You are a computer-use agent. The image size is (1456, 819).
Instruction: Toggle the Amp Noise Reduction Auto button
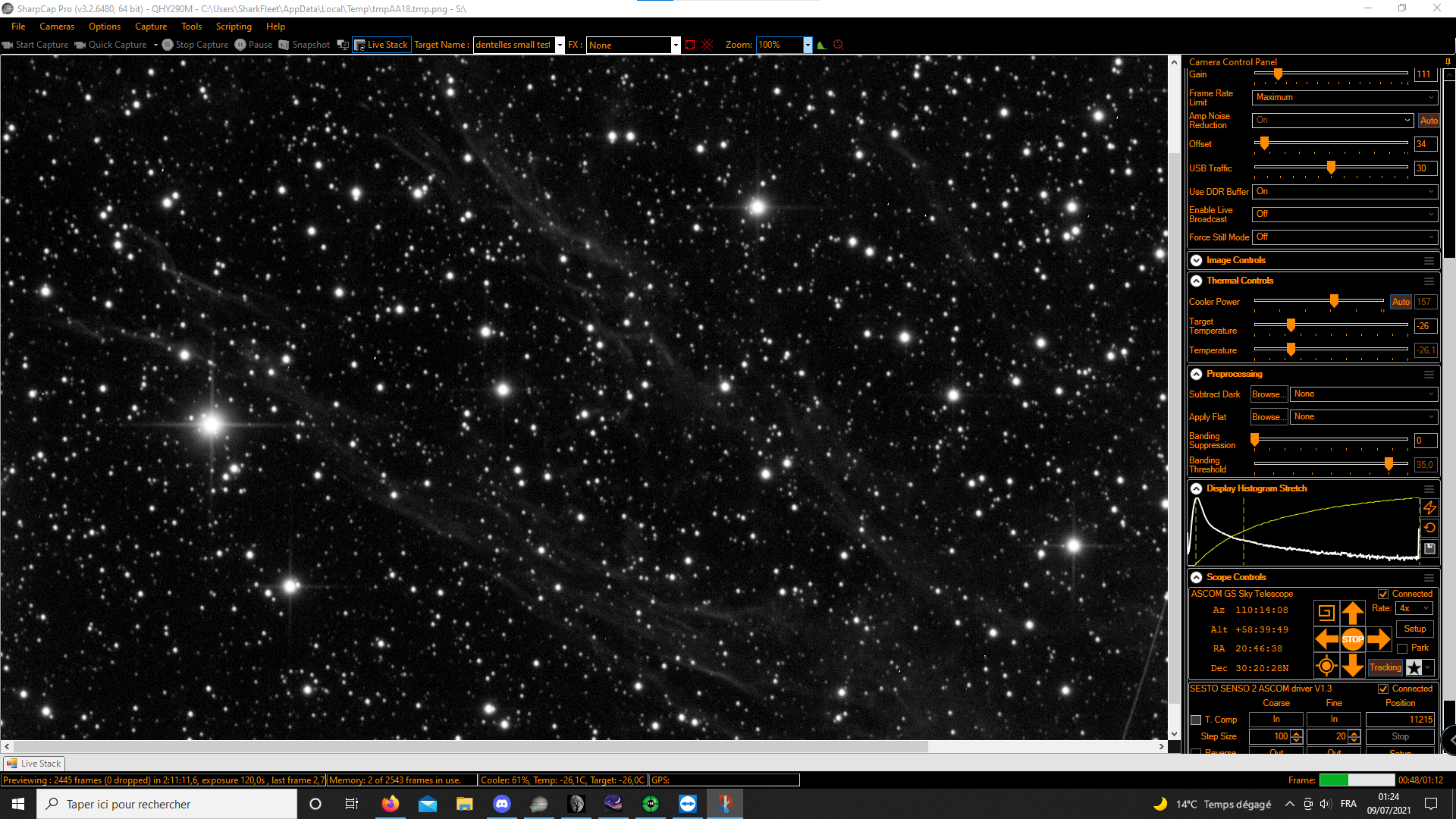1429,121
